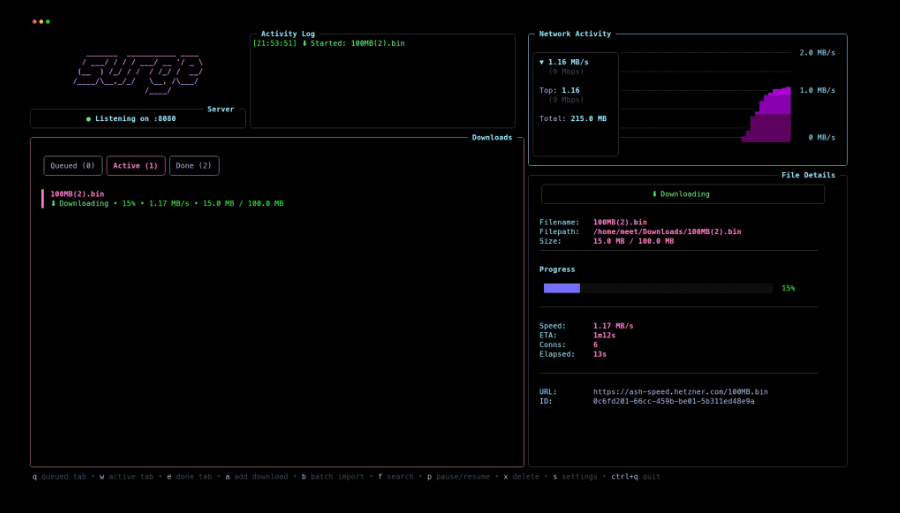Screen dimensions: 900x513
Task: Click the 'f search' shortcut hint
Action: 395,477
